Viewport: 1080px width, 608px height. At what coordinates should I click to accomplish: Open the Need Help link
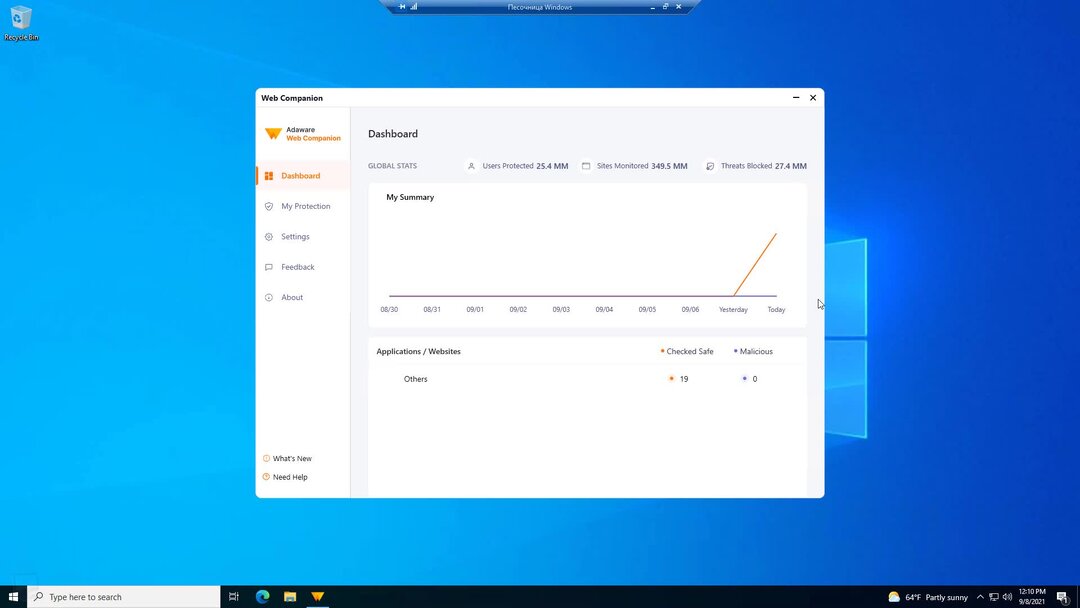290,477
